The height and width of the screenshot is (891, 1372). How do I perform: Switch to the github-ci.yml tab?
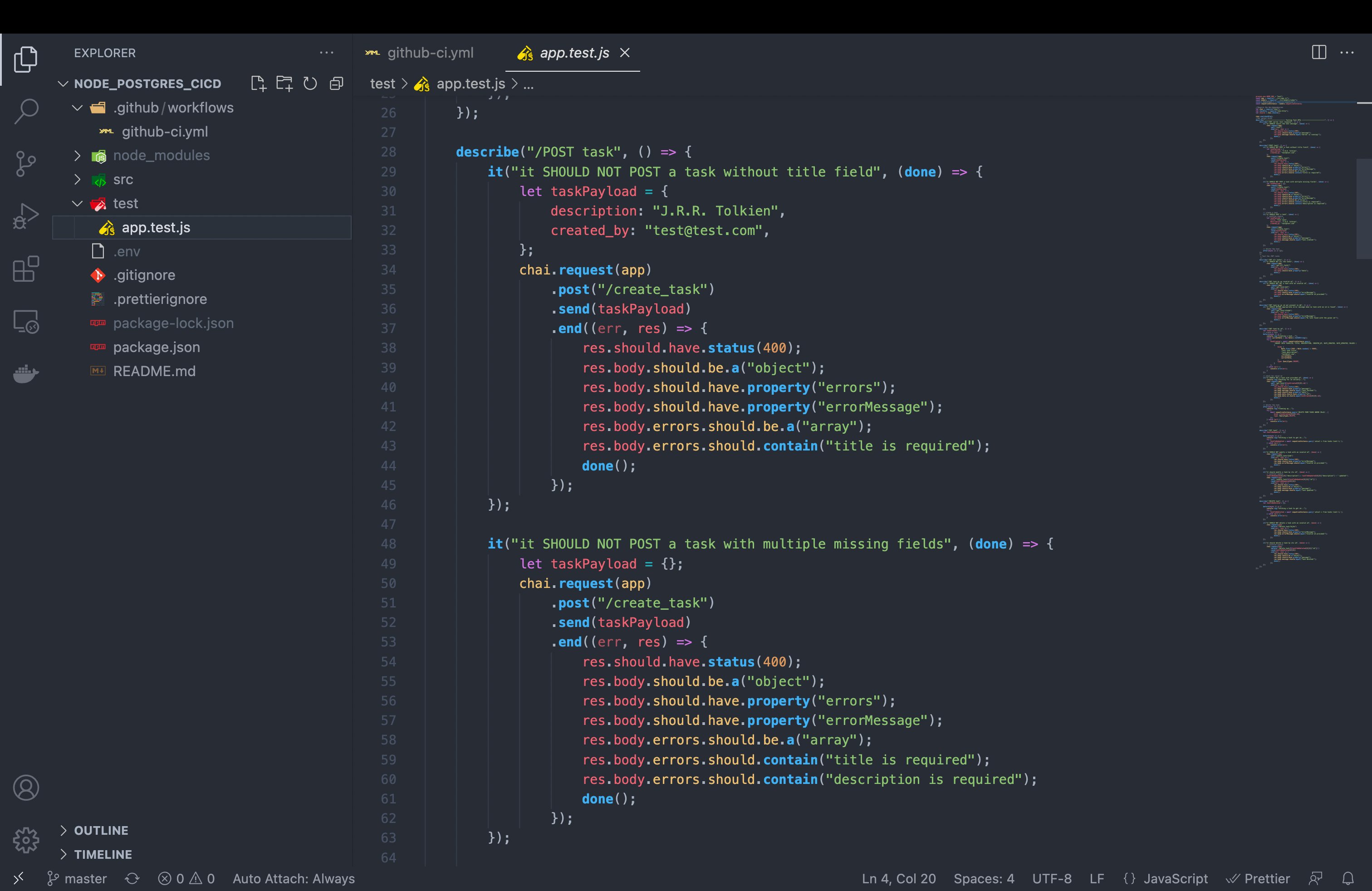[430, 53]
